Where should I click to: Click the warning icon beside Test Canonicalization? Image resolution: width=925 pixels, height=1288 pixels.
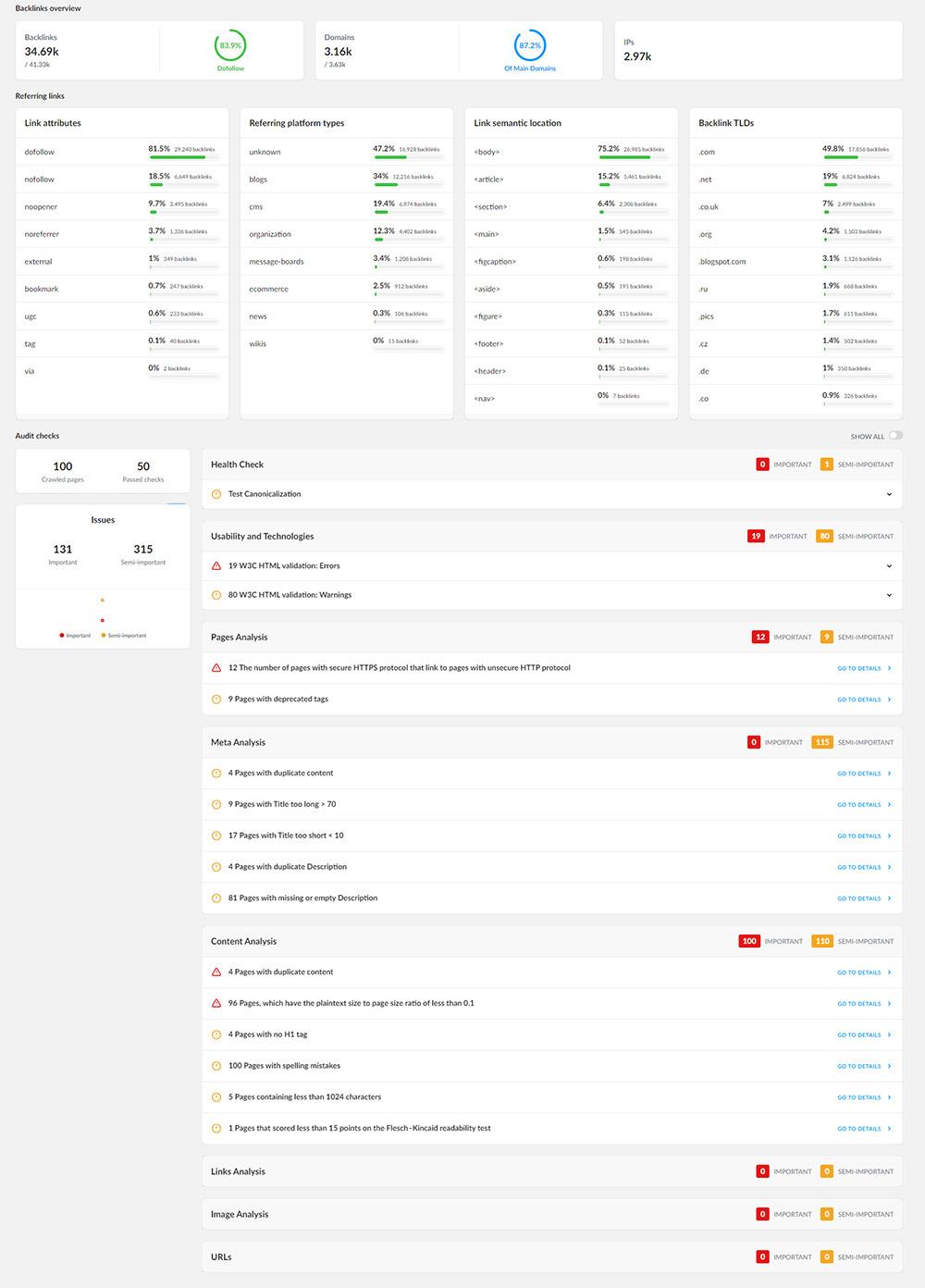click(x=216, y=494)
